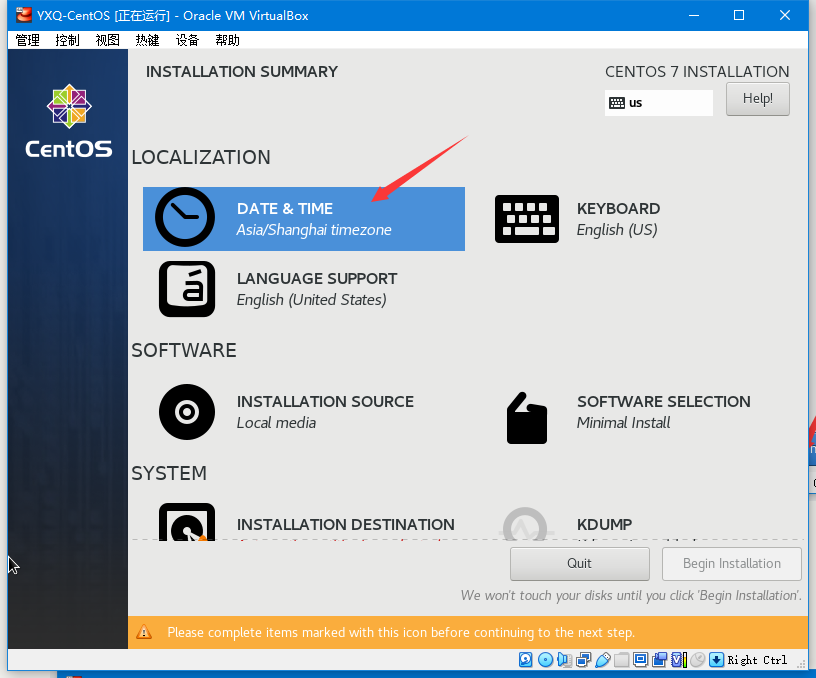Screen dimensions: 816x678
Task: Click the USB device status bar icon
Action: tap(604, 660)
